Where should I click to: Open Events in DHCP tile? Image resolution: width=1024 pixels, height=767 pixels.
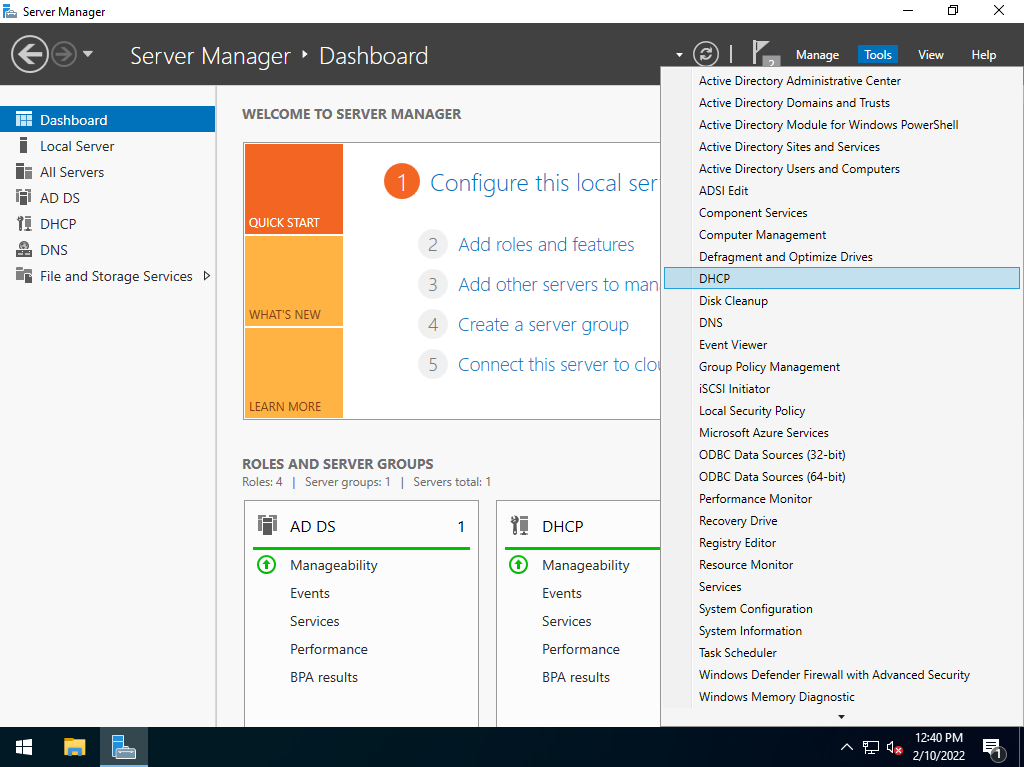562,593
